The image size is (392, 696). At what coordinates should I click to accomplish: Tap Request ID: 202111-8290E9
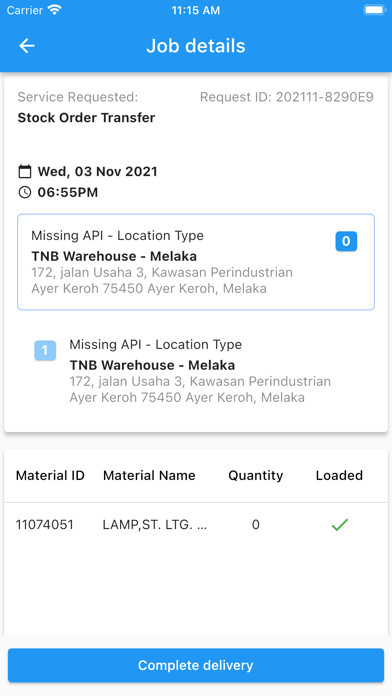click(x=287, y=97)
